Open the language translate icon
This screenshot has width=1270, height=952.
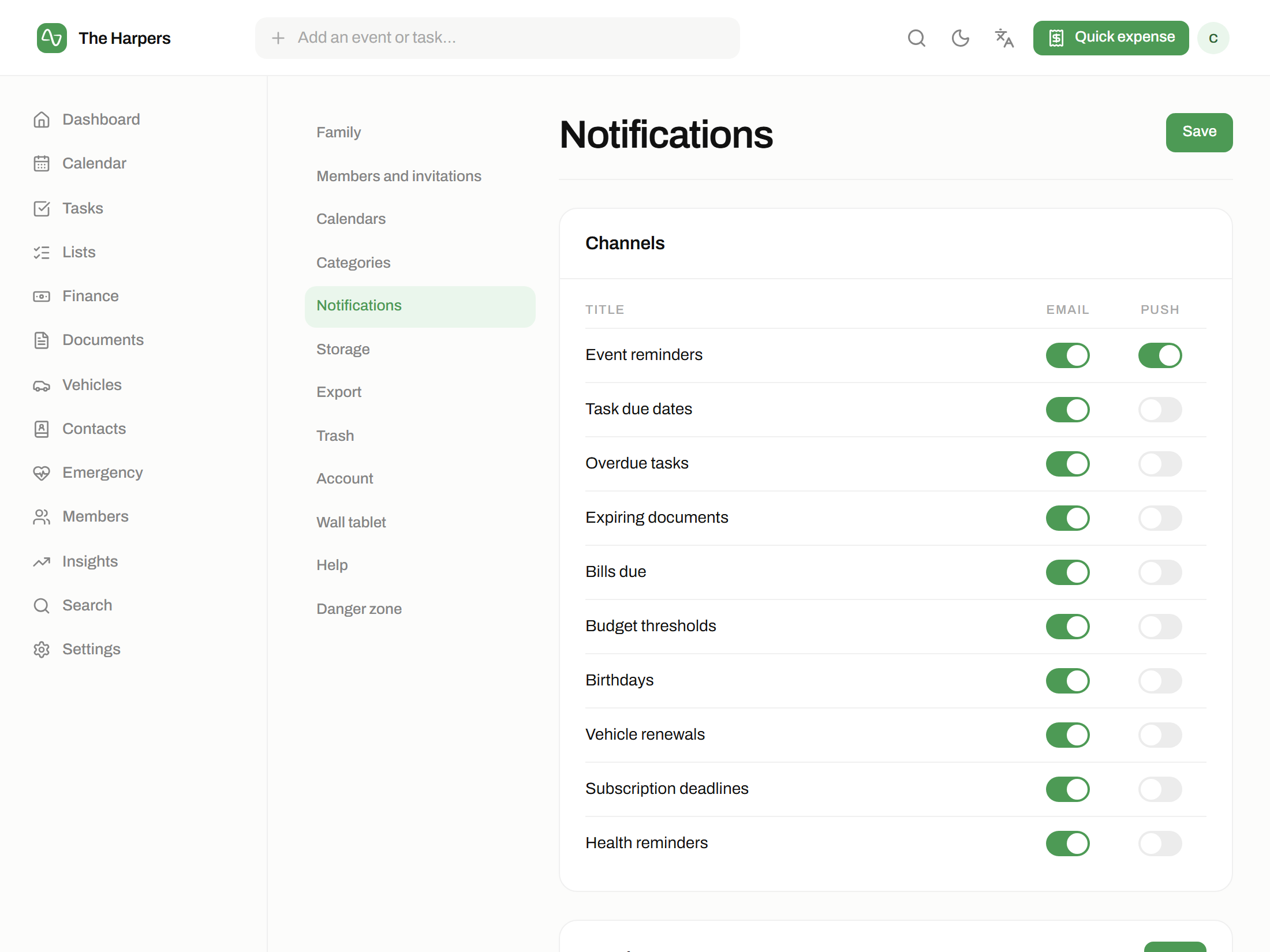coord(1004,38)
